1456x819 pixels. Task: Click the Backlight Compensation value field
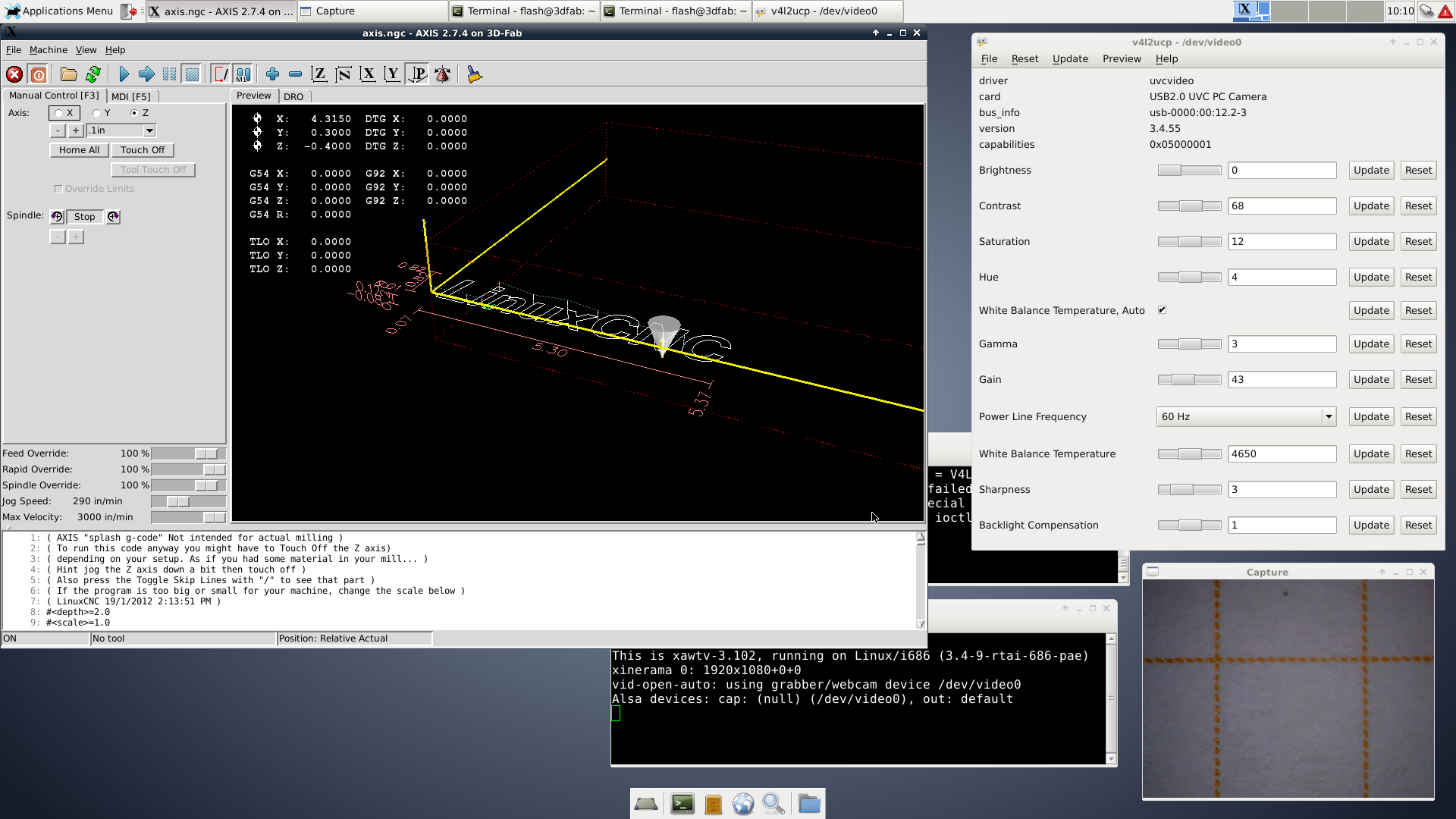[x=1282, y=526]
